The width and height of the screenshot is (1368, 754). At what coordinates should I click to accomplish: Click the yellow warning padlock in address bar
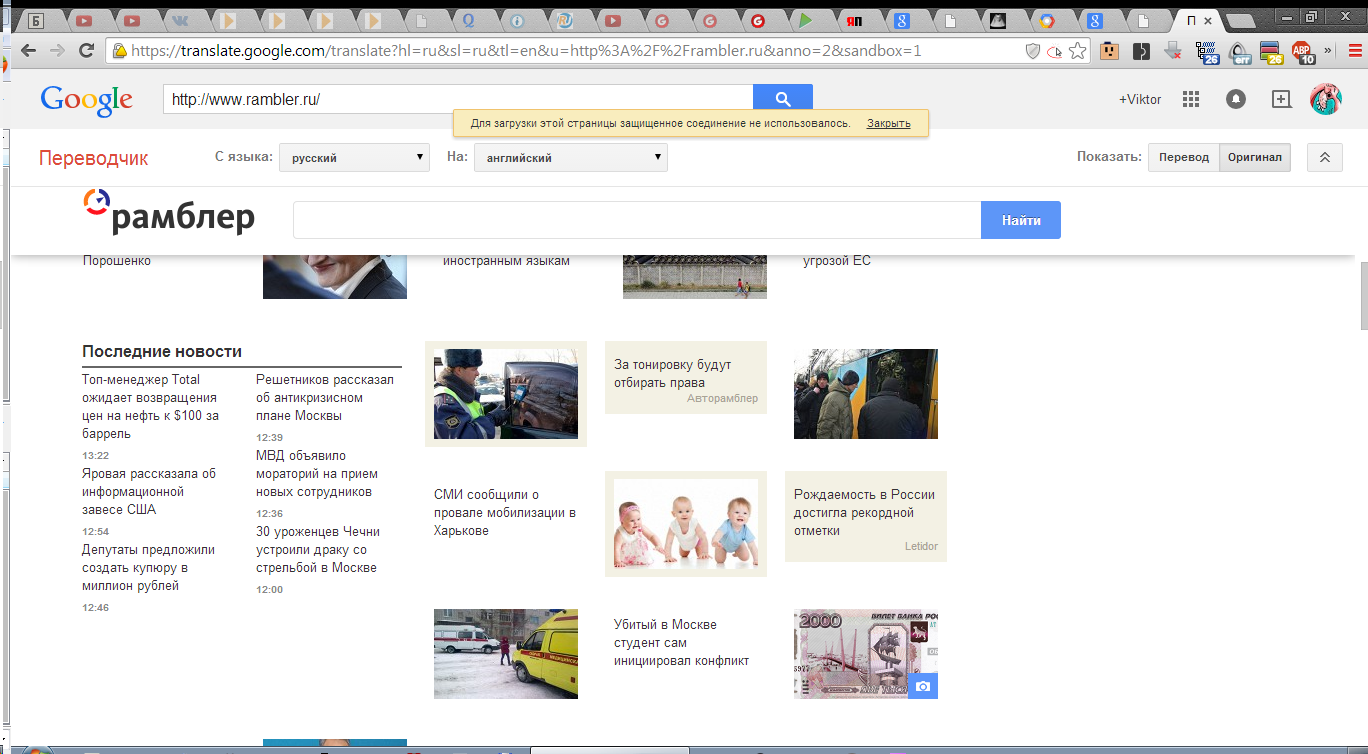point(120,50)
